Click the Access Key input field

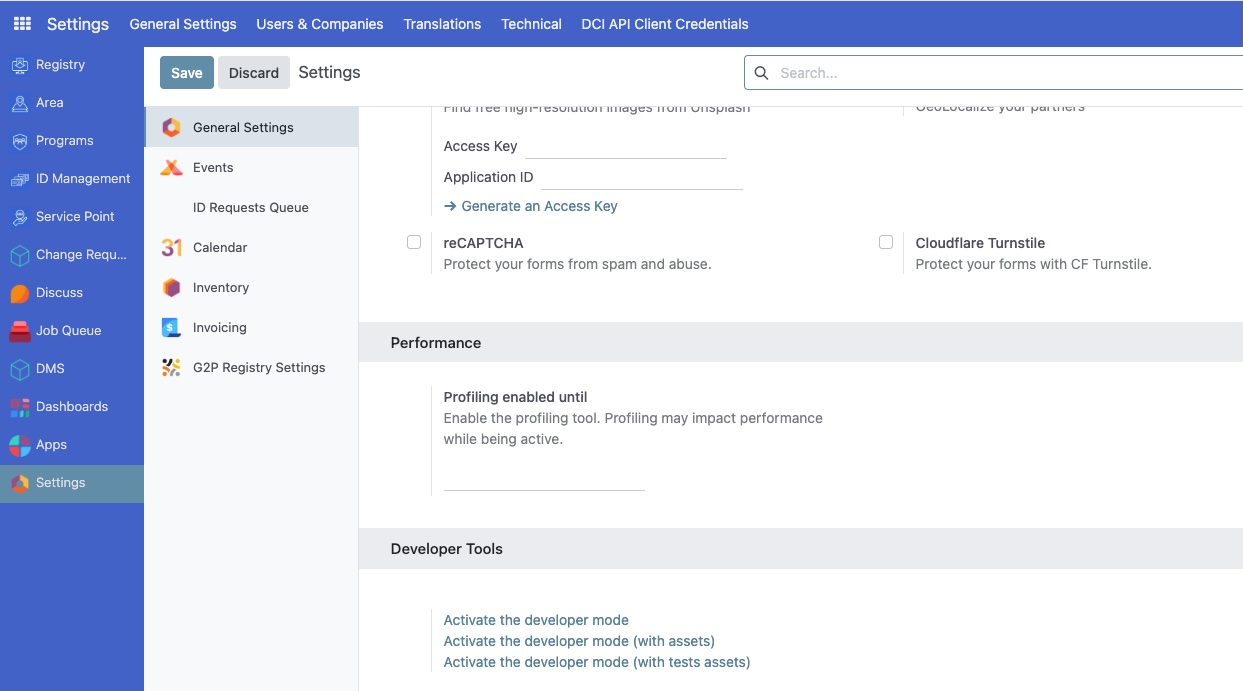click(x=625, y=146)
